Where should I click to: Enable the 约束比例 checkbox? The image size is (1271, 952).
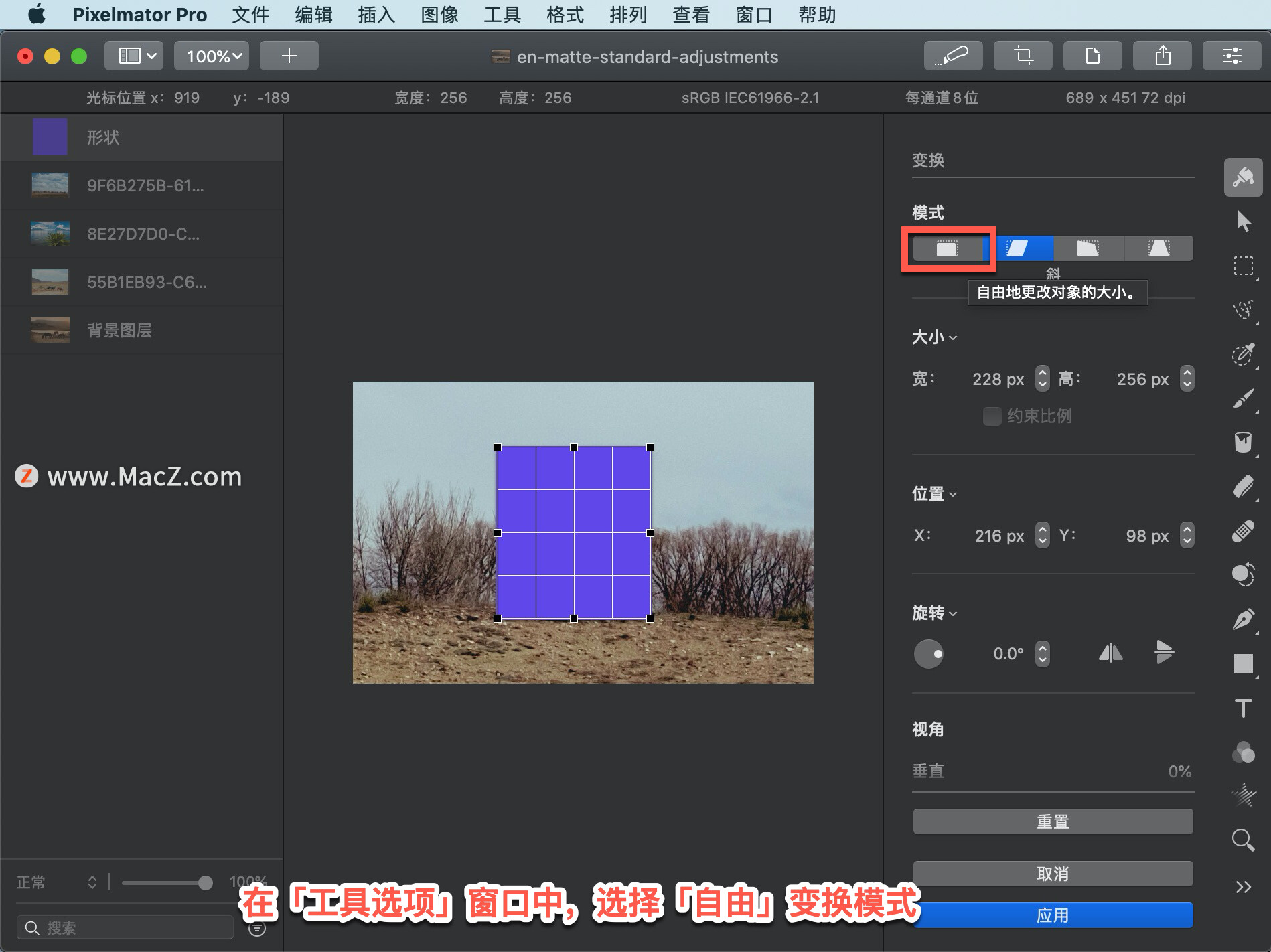coord(992,416)
